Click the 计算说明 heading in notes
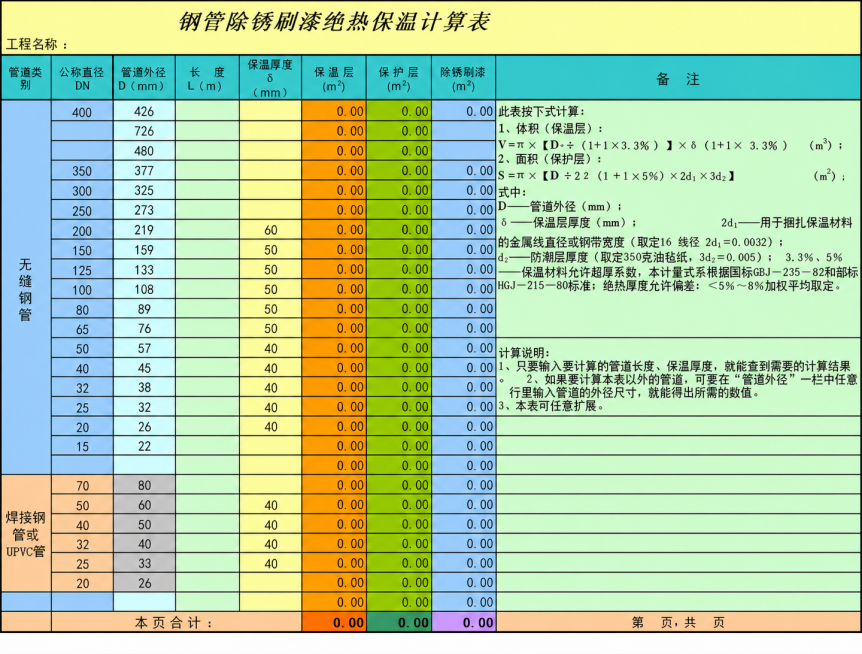Viewport: 862px width, 654px height. [524, 352]
